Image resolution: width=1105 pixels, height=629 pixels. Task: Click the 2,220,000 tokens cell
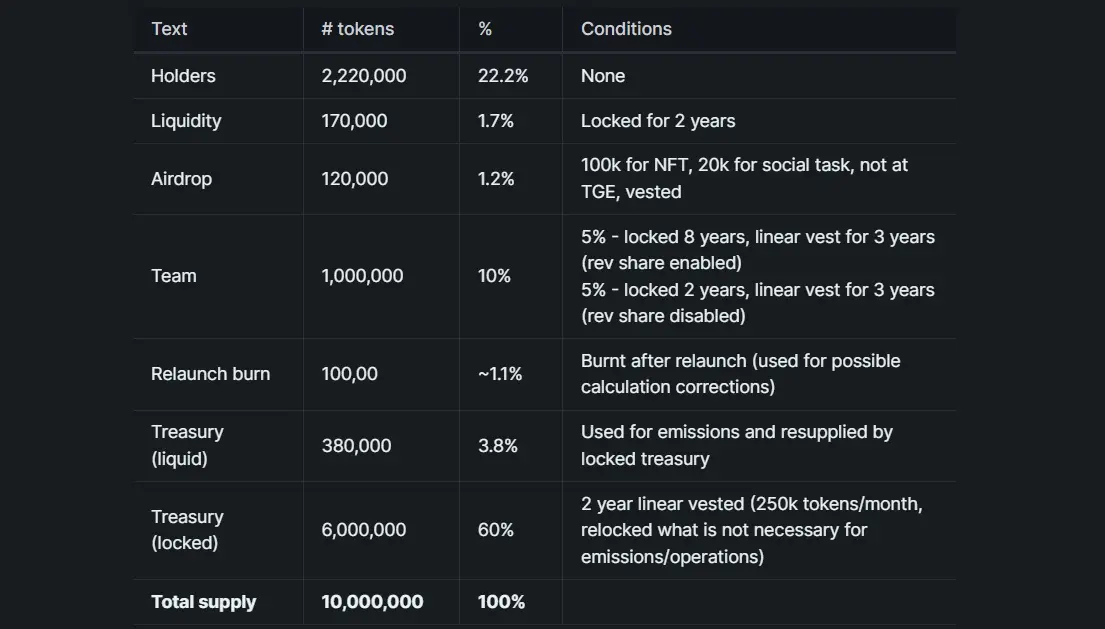coord(364,76)
